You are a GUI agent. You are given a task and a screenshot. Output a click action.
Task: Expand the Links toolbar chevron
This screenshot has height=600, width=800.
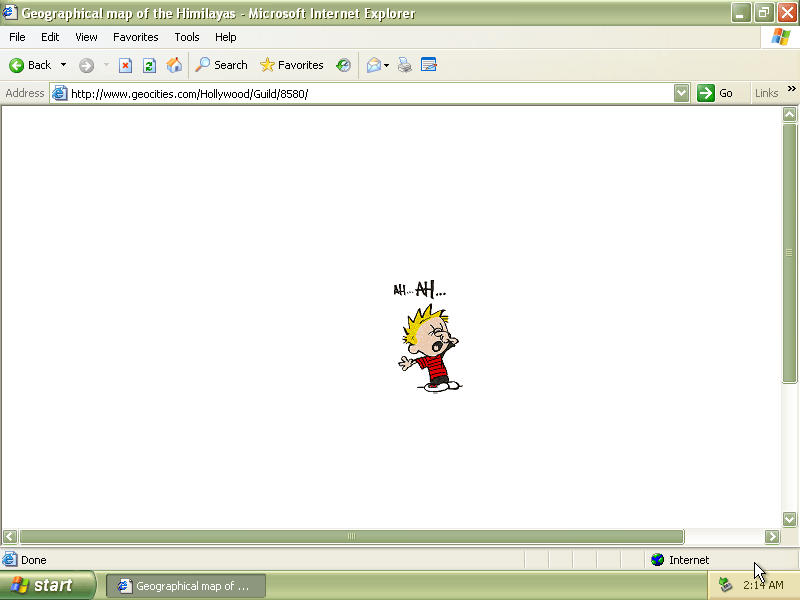[x=792, y=90]
